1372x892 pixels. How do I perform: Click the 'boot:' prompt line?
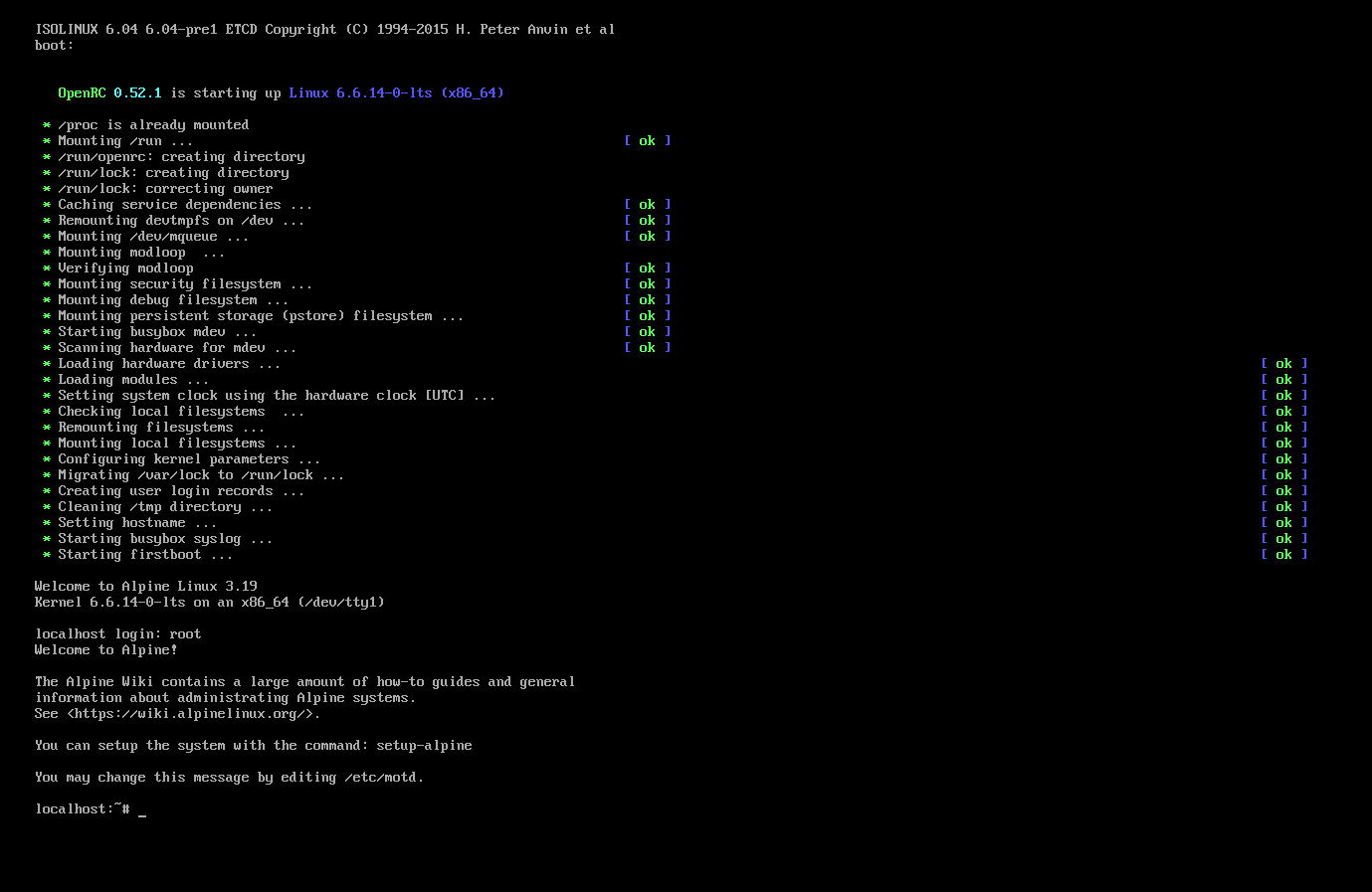coord(55,46)
